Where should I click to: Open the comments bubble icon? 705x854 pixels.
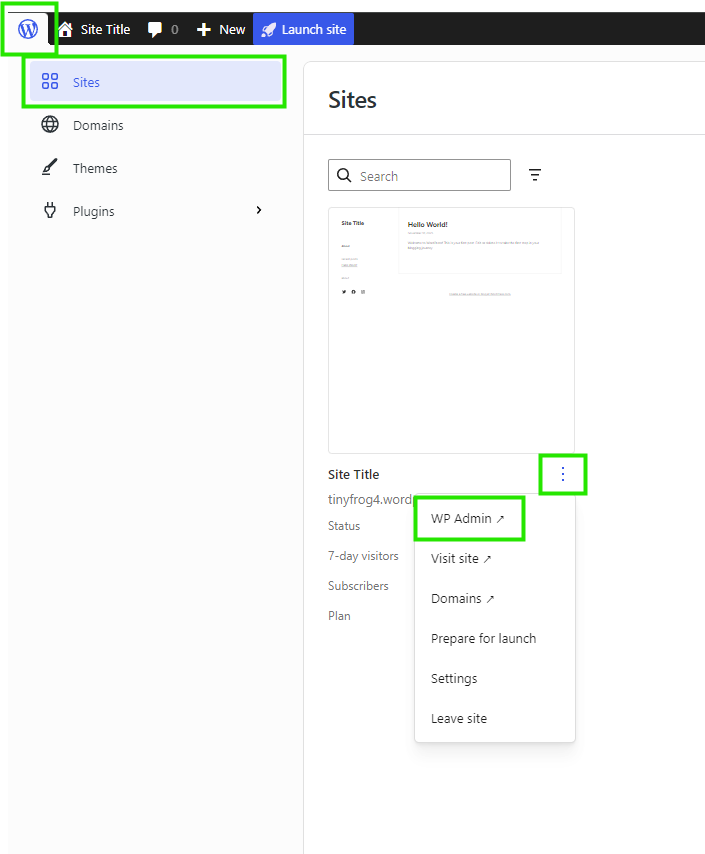tap(155, 29)
